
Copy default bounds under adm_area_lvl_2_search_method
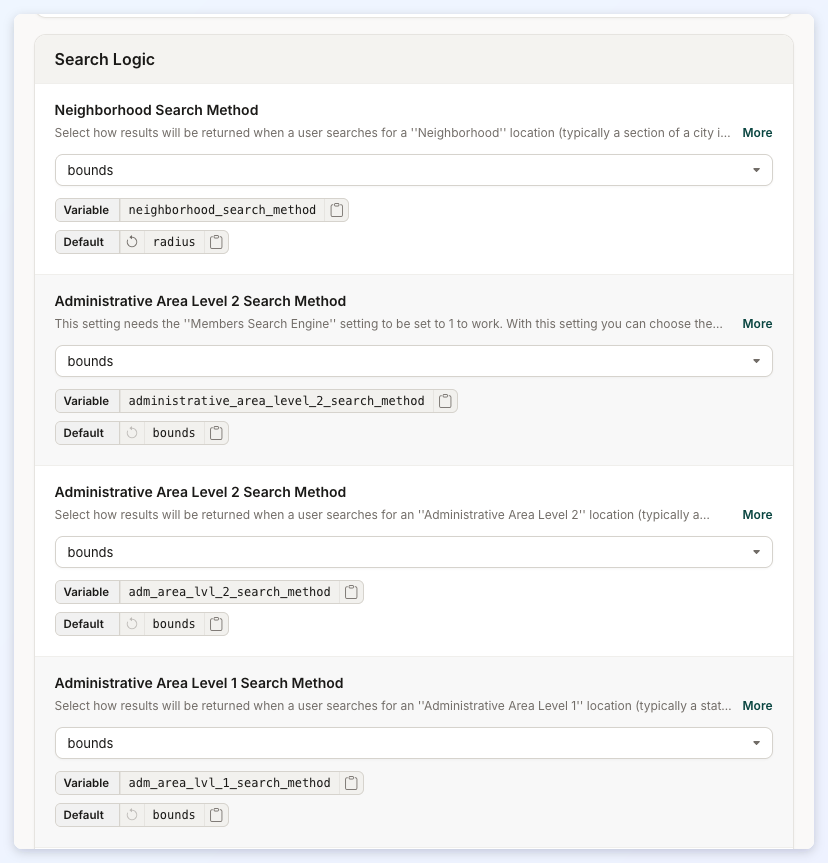click(x=216, y=624)
